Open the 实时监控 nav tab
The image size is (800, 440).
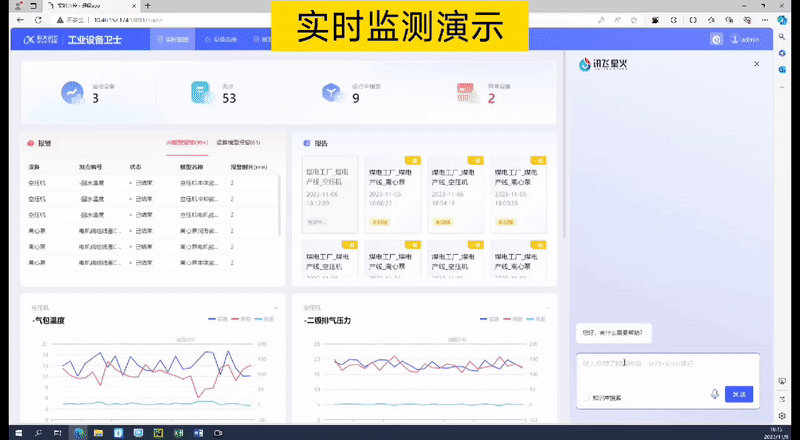coord(172,39)
